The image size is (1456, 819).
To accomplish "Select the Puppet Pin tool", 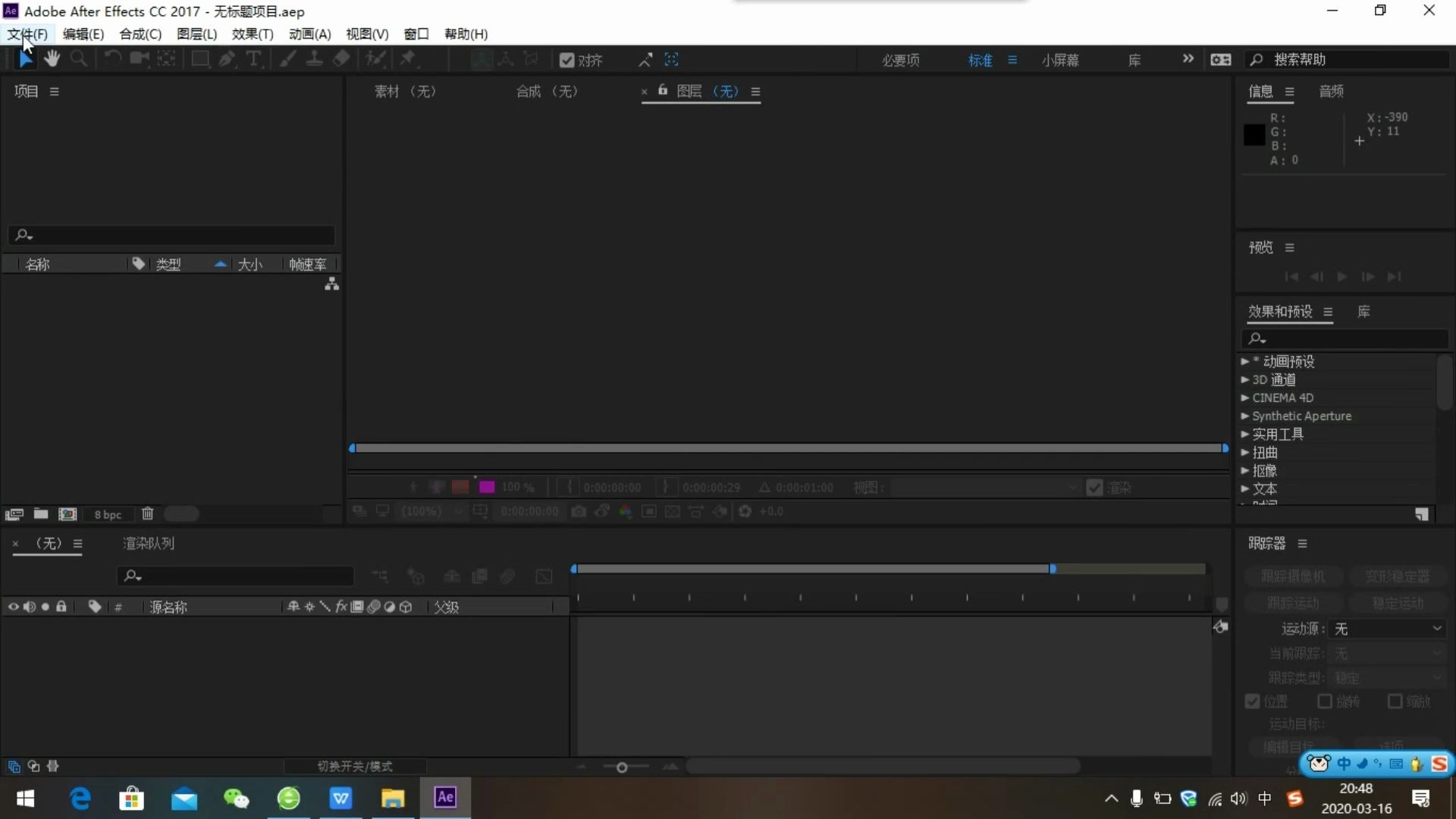I will coord(408,58).
